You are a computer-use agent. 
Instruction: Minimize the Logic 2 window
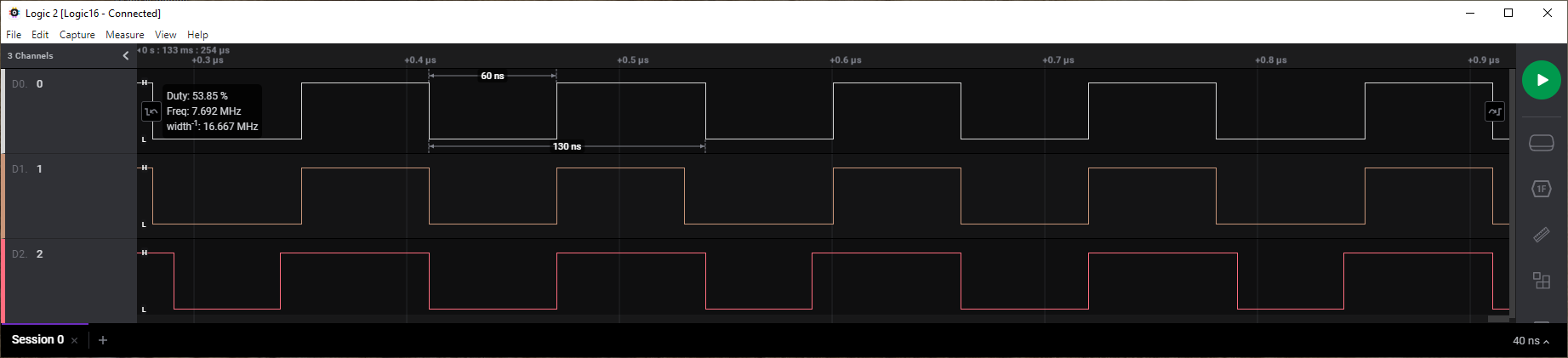tap(1469, 13)
